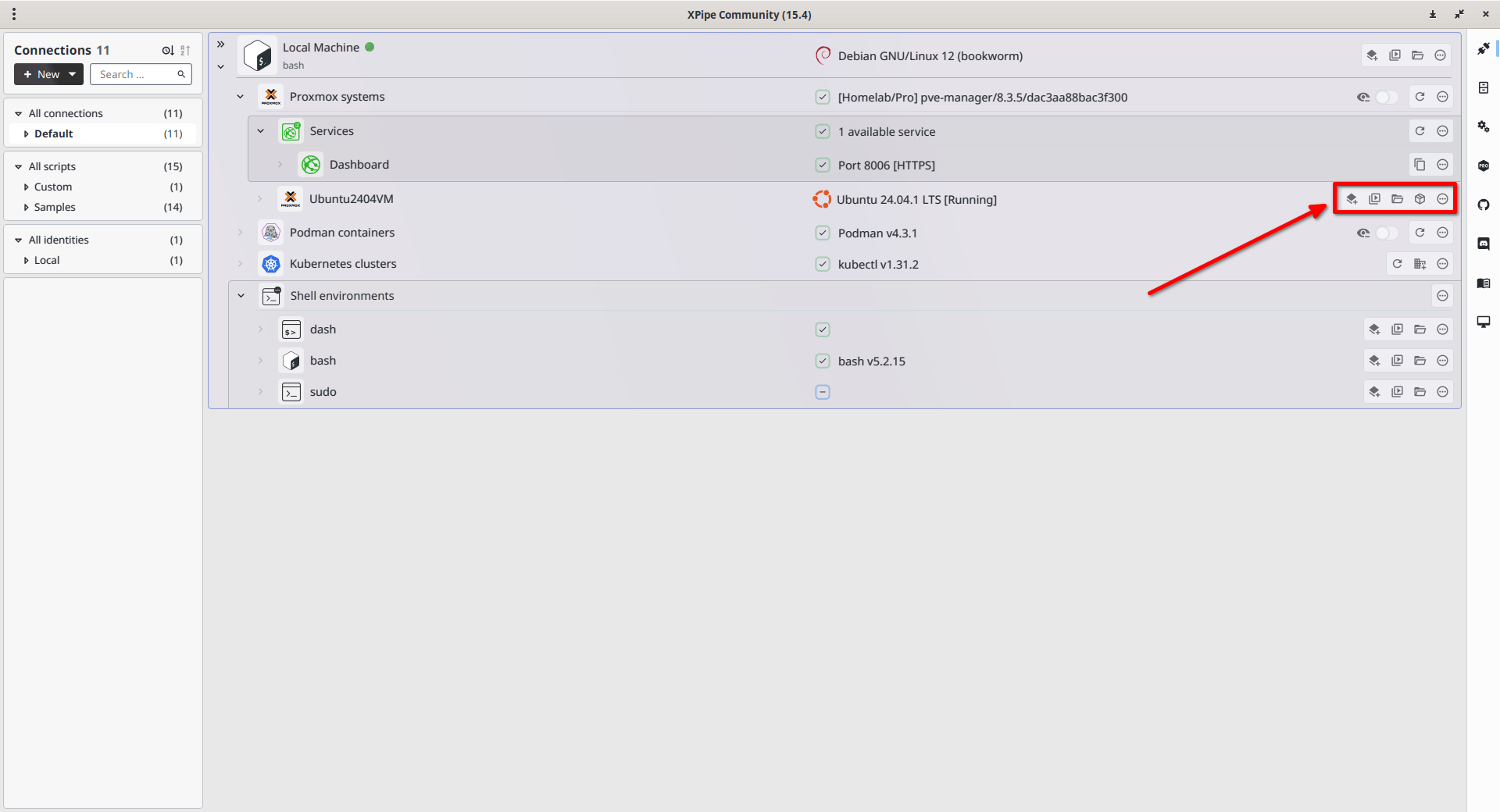
Task: Open the documentation book icon
Action: tap(1484, 283)
